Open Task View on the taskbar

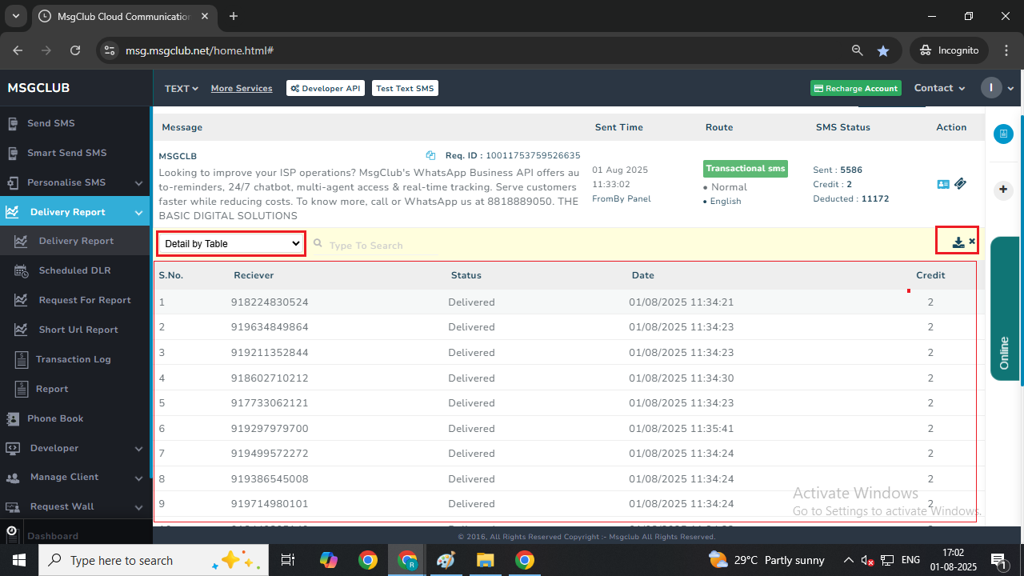pyautogui.click(x=287, y=560)
